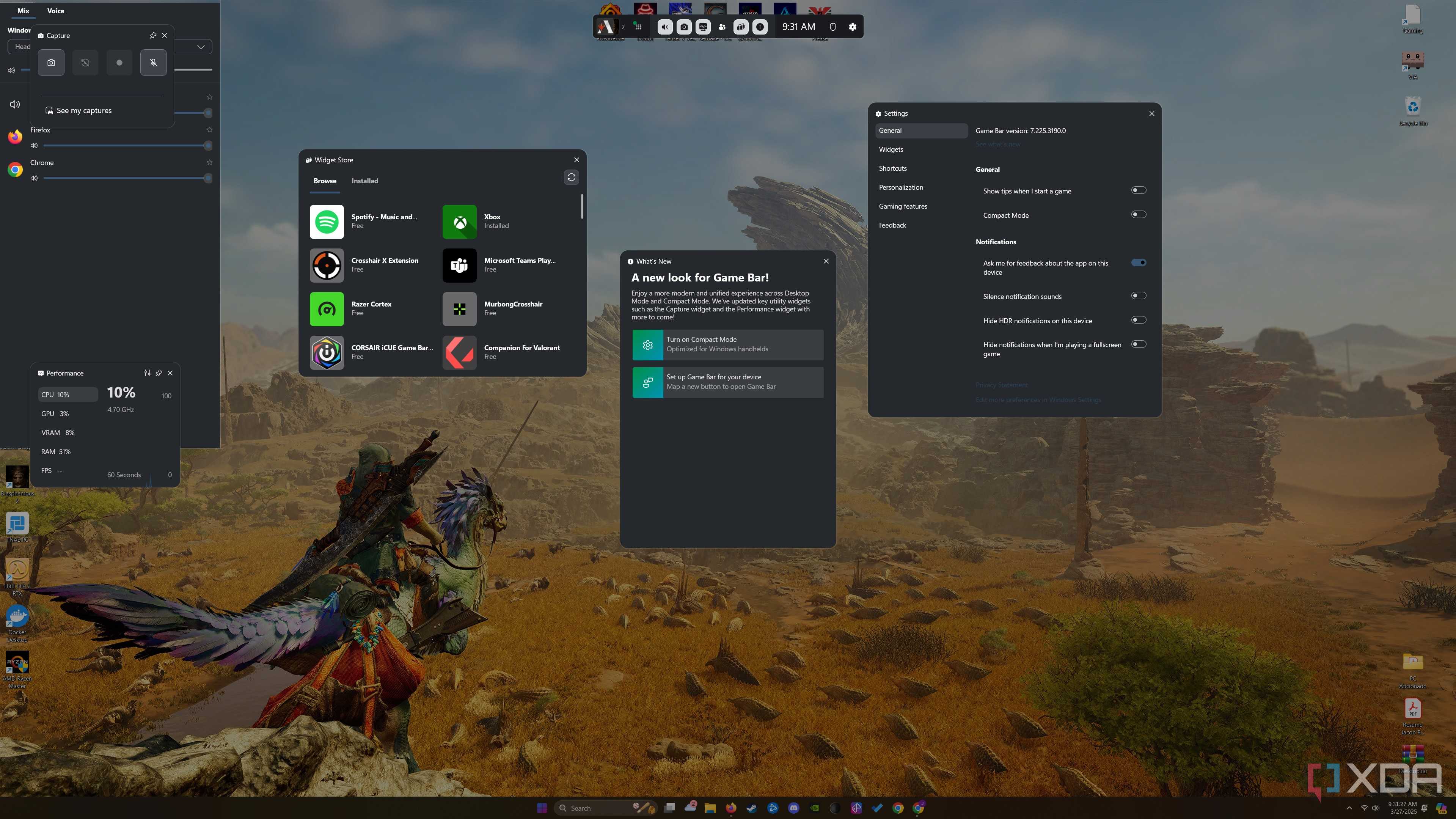
Task: Favorite the Chrome audio source star
Action: pos(210,162)
